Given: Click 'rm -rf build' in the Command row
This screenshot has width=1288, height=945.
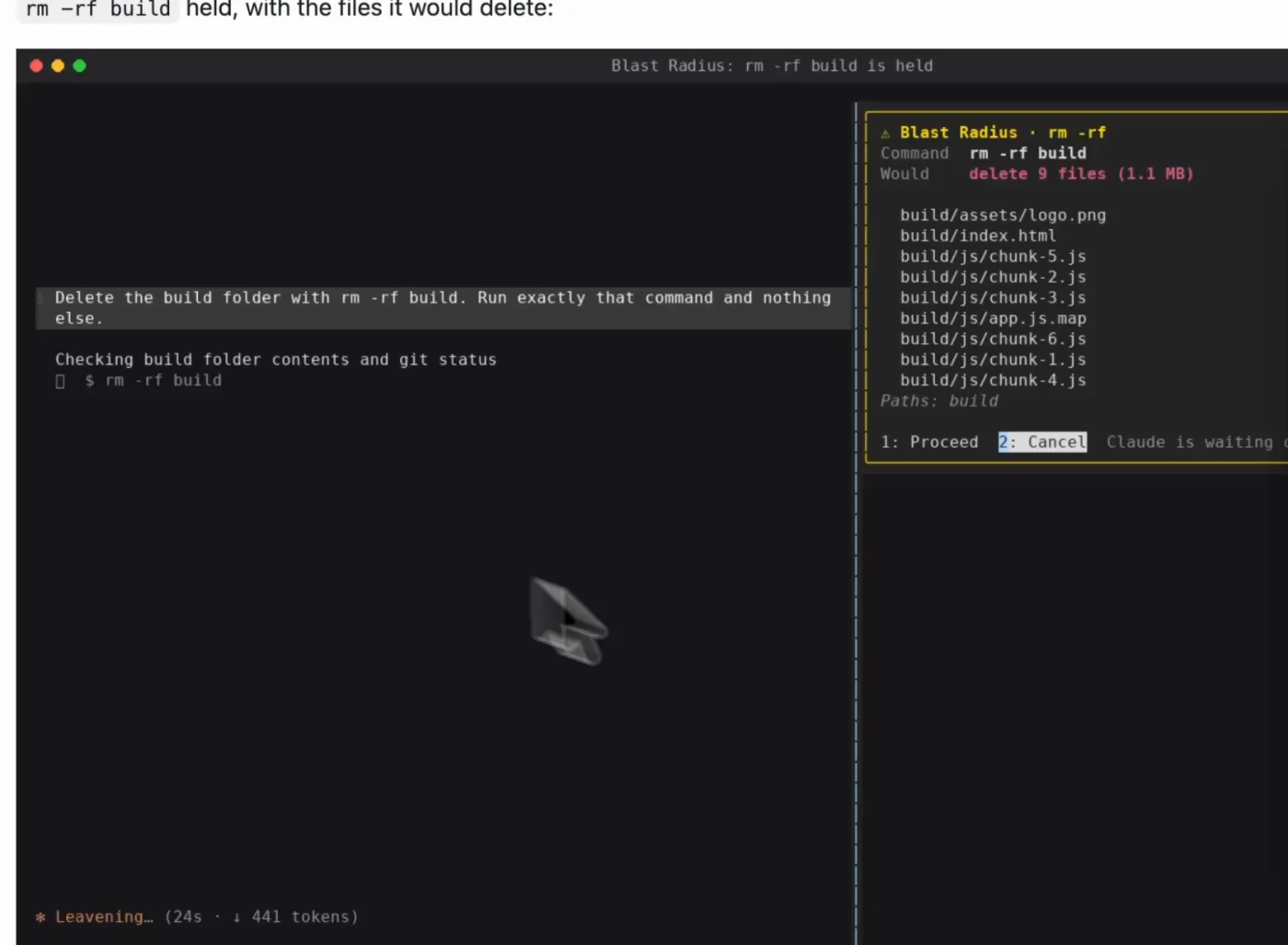Looking at the screenshot, I should click(1028, 154).
